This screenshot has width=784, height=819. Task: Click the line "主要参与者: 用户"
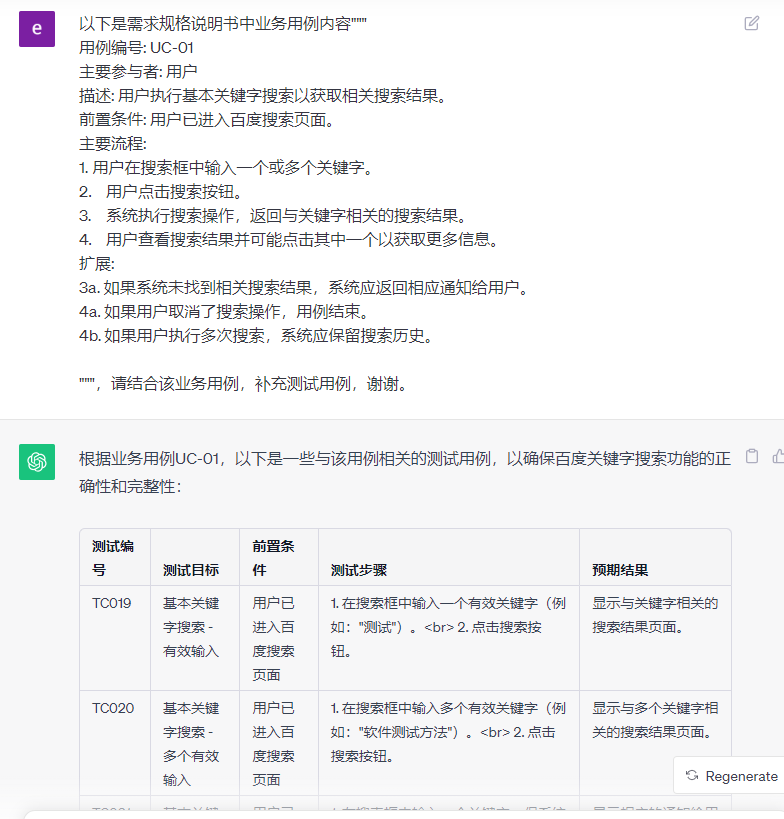pyautogui.click(x=138, y=72)
